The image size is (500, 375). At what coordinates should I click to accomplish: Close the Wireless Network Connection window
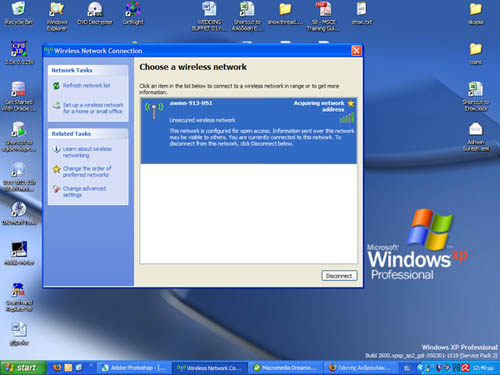(356, 51)
